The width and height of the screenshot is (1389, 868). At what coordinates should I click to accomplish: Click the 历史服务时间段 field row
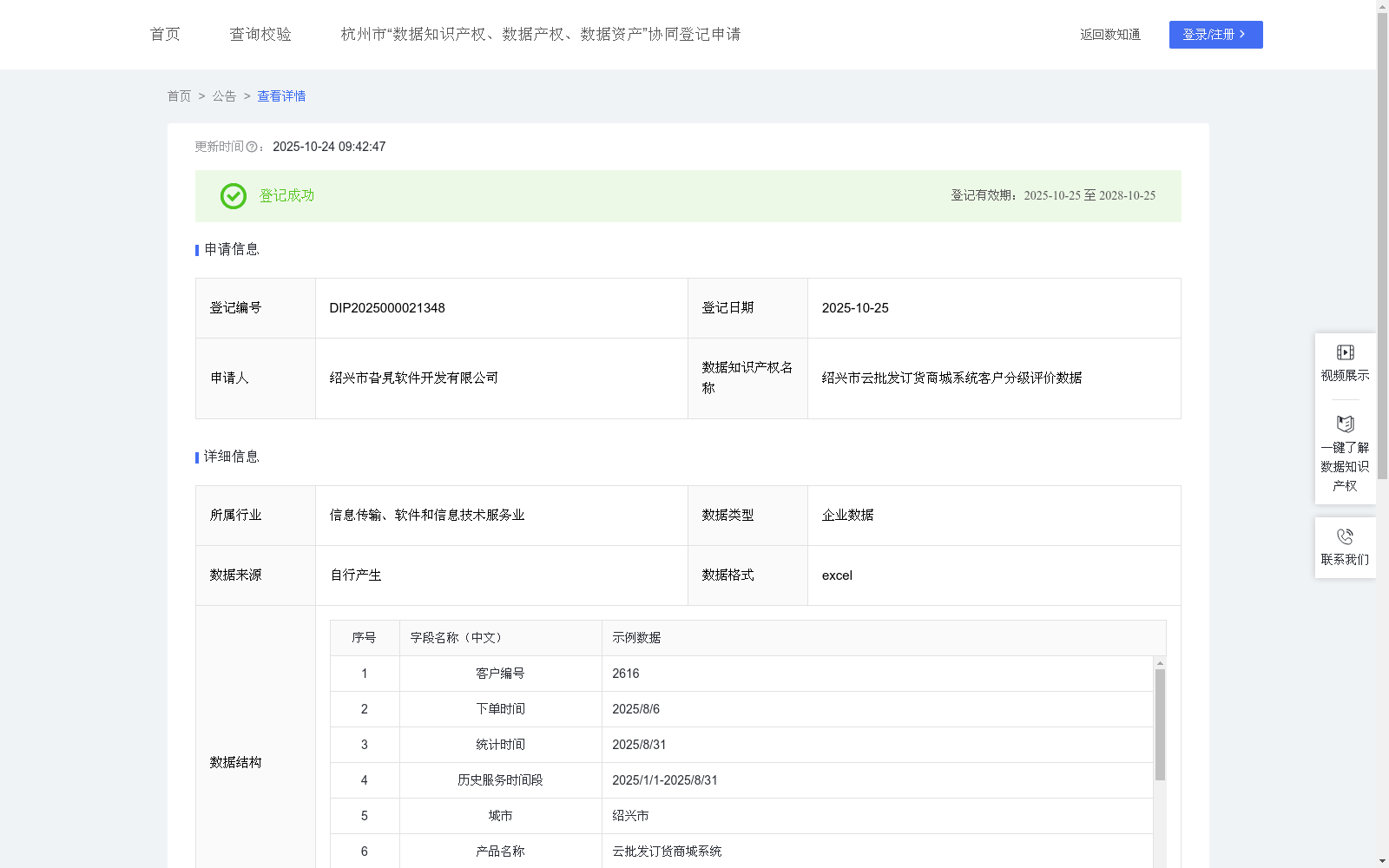pos(741,780)
